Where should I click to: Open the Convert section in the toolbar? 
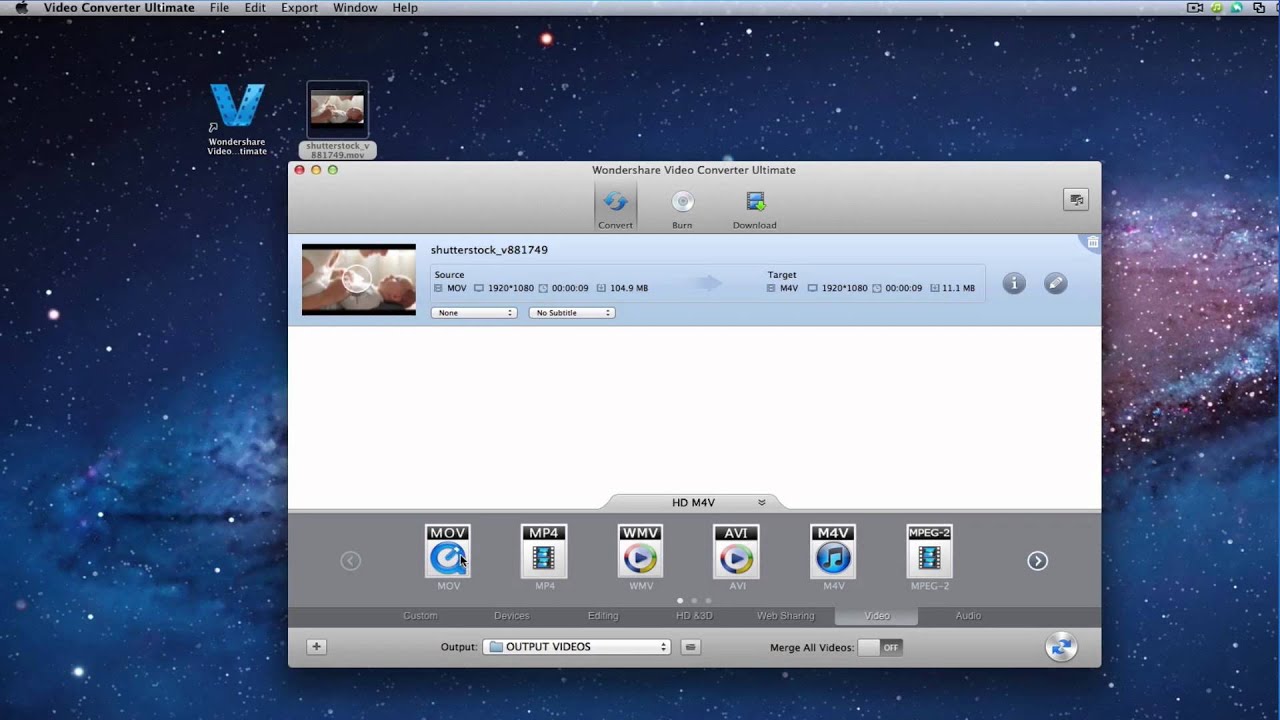tap(615, 207)
